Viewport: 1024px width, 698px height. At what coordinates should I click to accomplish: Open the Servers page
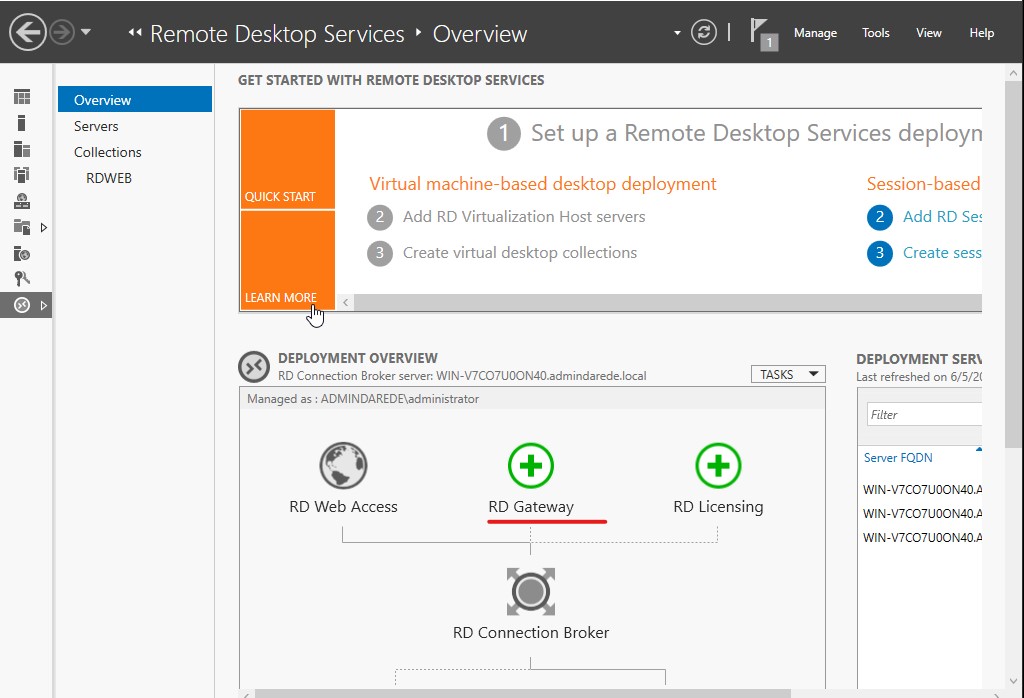pyautogui.click(x=96, y=126)
